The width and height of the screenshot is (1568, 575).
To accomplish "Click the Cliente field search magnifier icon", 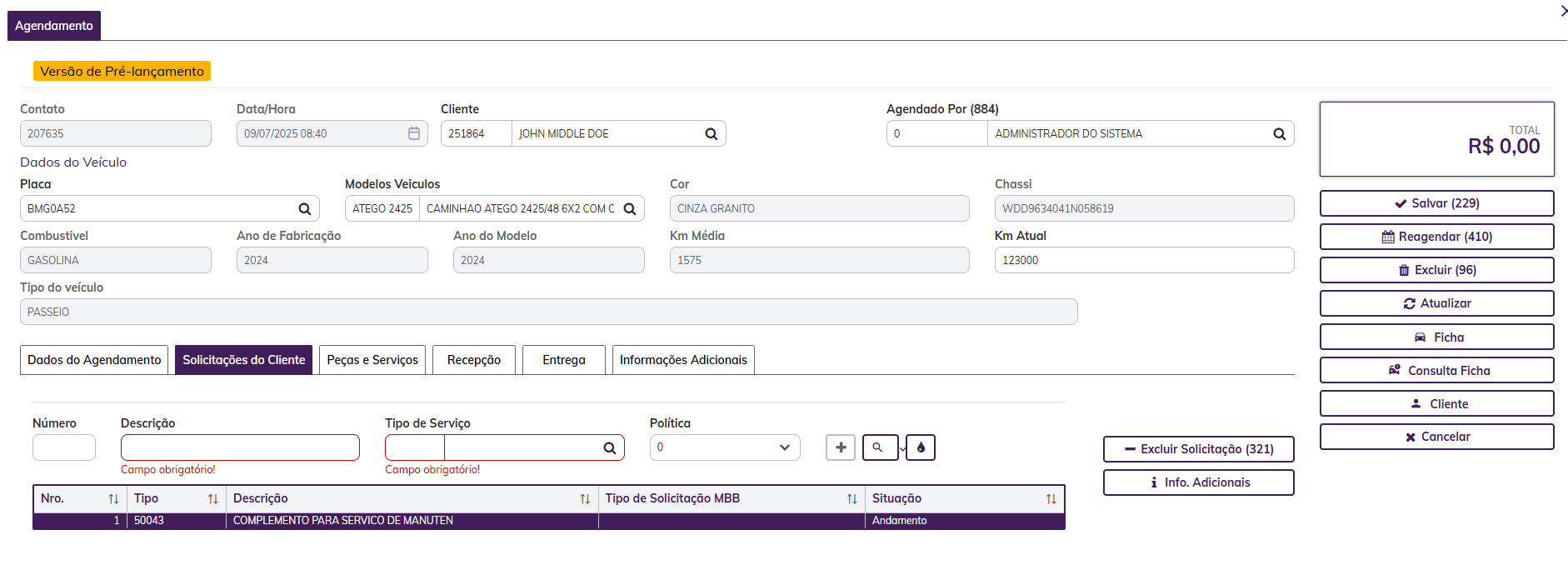I will [x=711, y=134].
